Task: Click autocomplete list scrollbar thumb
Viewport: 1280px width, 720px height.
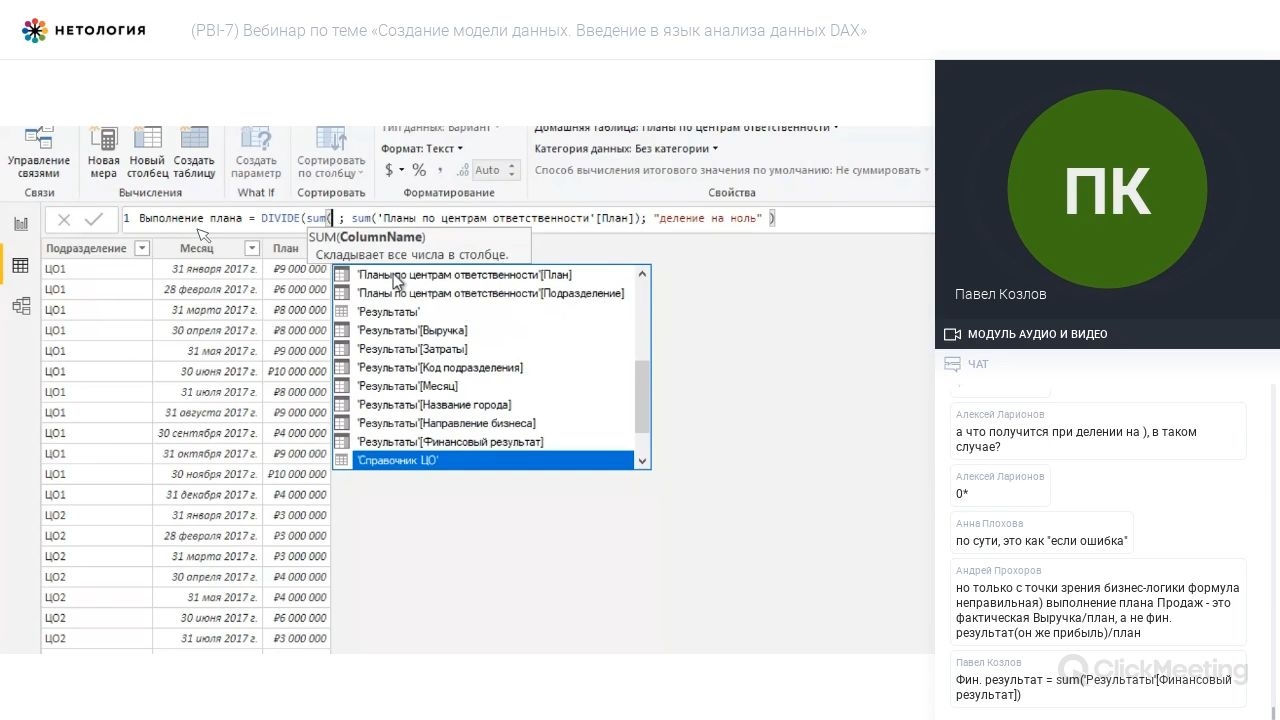Action: (x=643, y=397)
